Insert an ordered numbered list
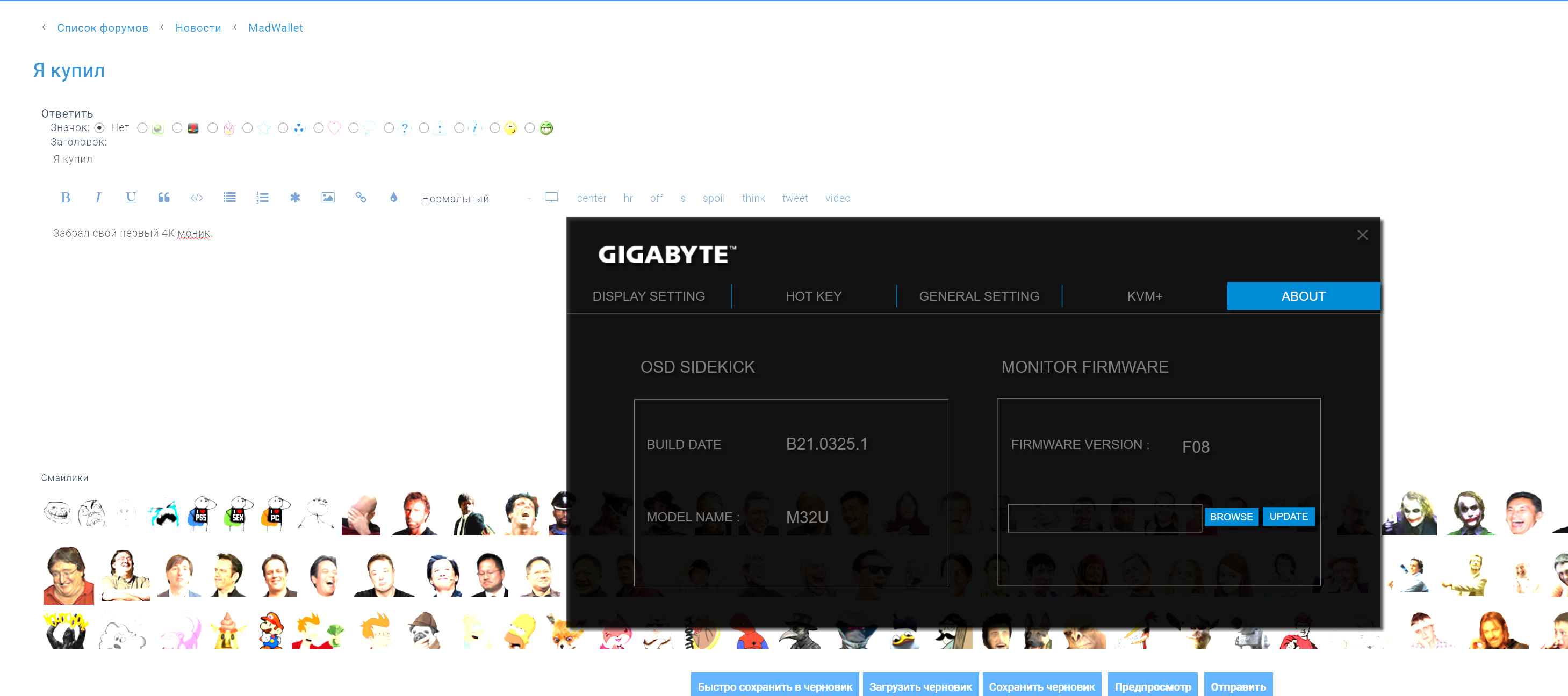The height and width of the screenshot is (696, 1568). pyautogui.click(x=262, y=198)
